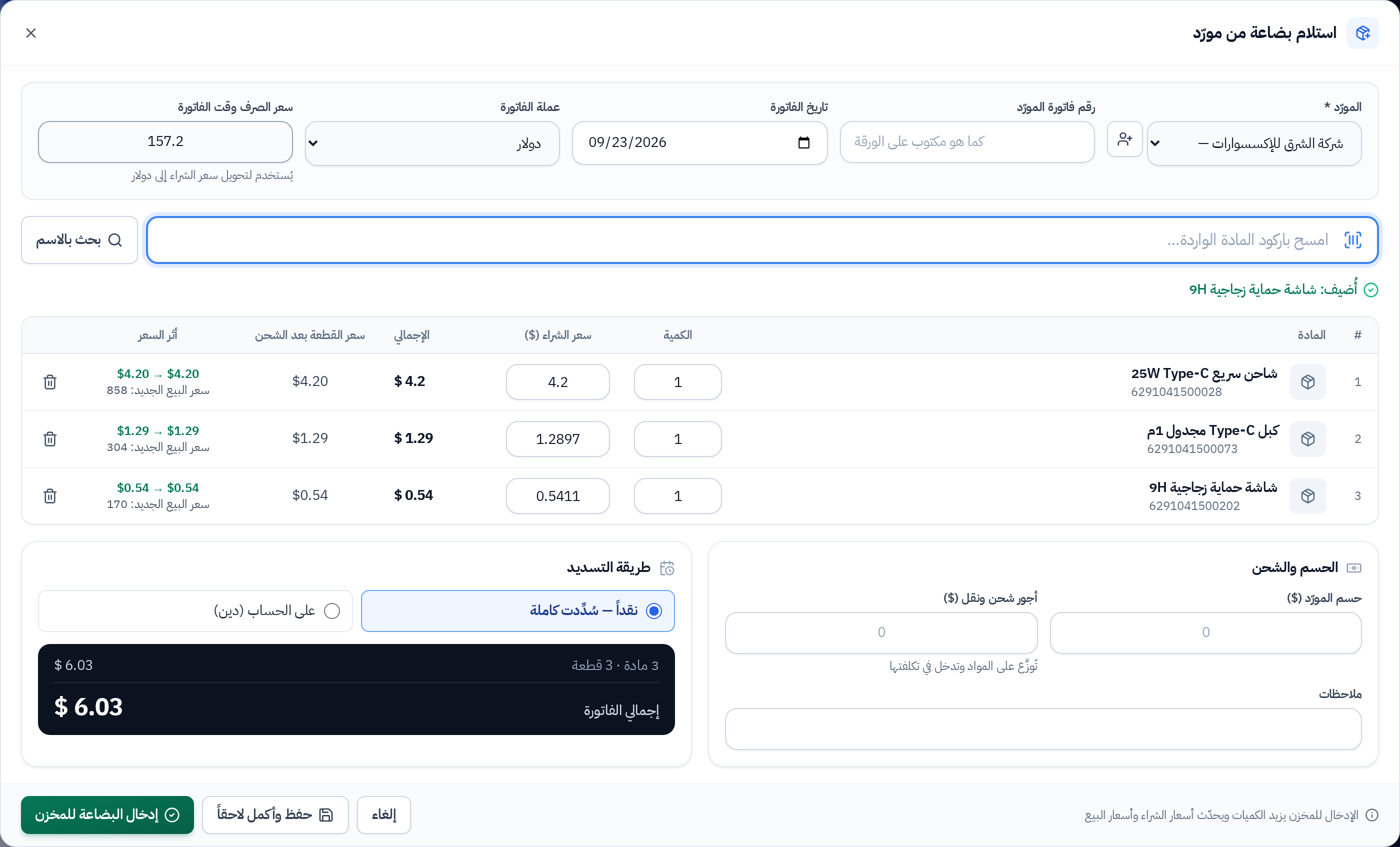Click quantity field for كبل Type-C row

click(x=678, y=438)
